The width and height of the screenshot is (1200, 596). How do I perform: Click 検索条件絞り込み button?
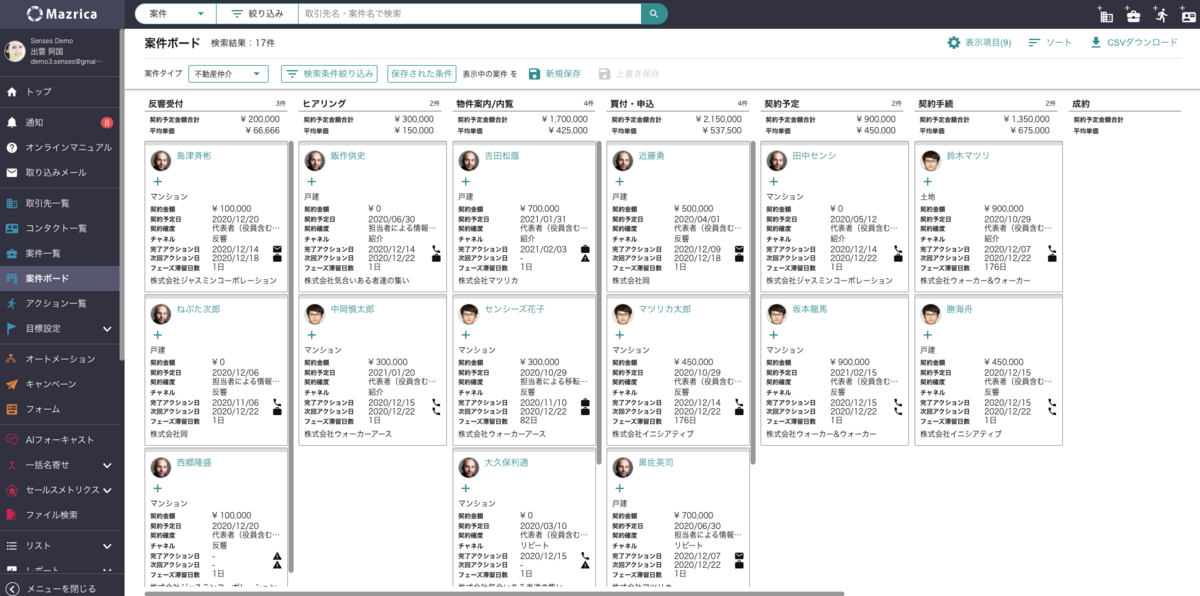[x=329, y=74]
